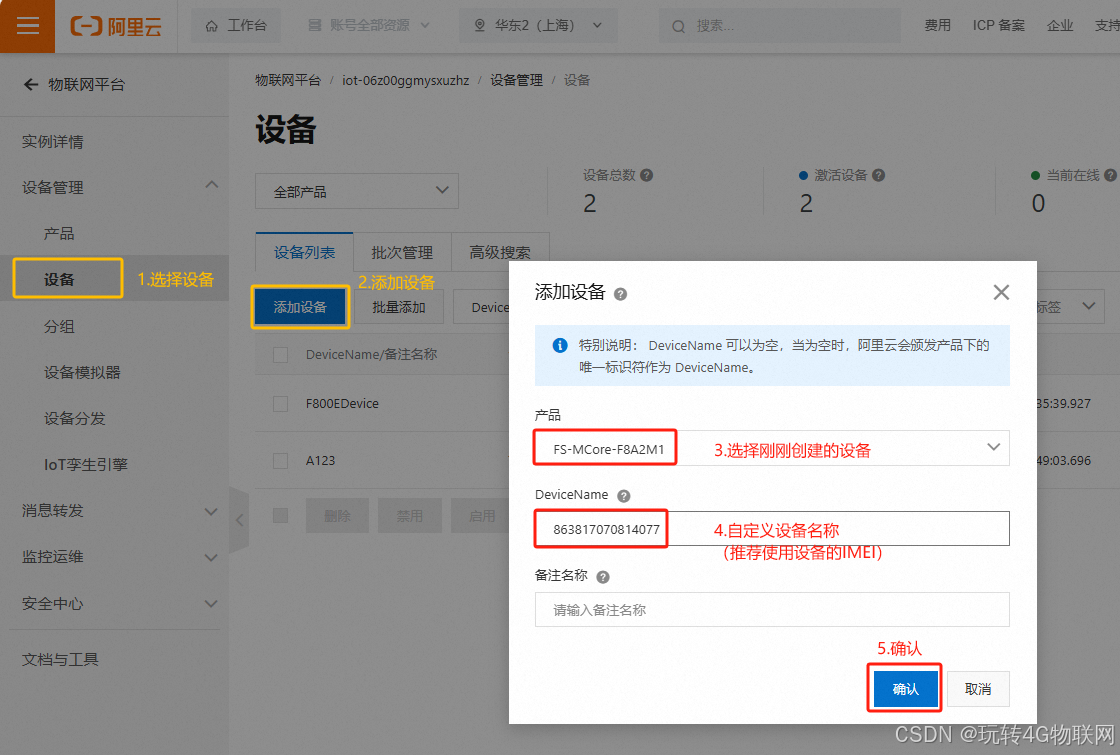Open the 账号全部资源 dropdown

pyautogui.click(x=369, y=26)
